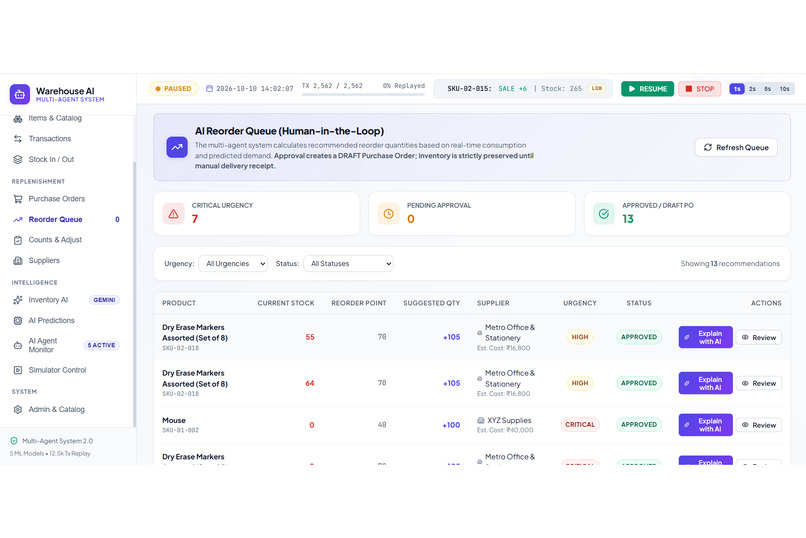
Task: Select the 10s replay speed
Action: click(784, 89)
